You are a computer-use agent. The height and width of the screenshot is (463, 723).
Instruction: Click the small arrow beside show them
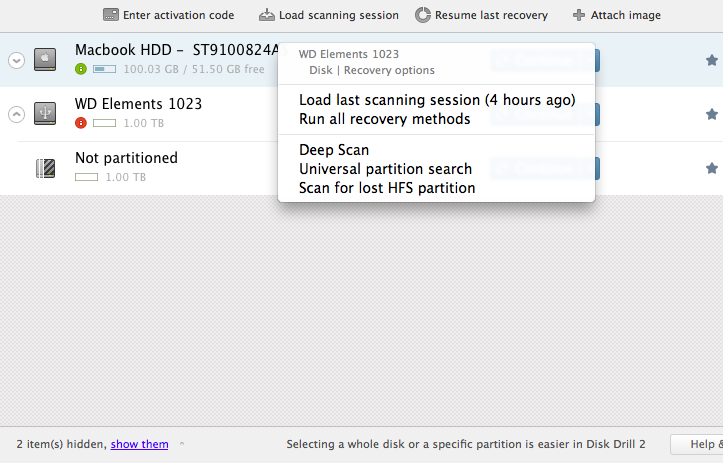[x=182, y=444]
